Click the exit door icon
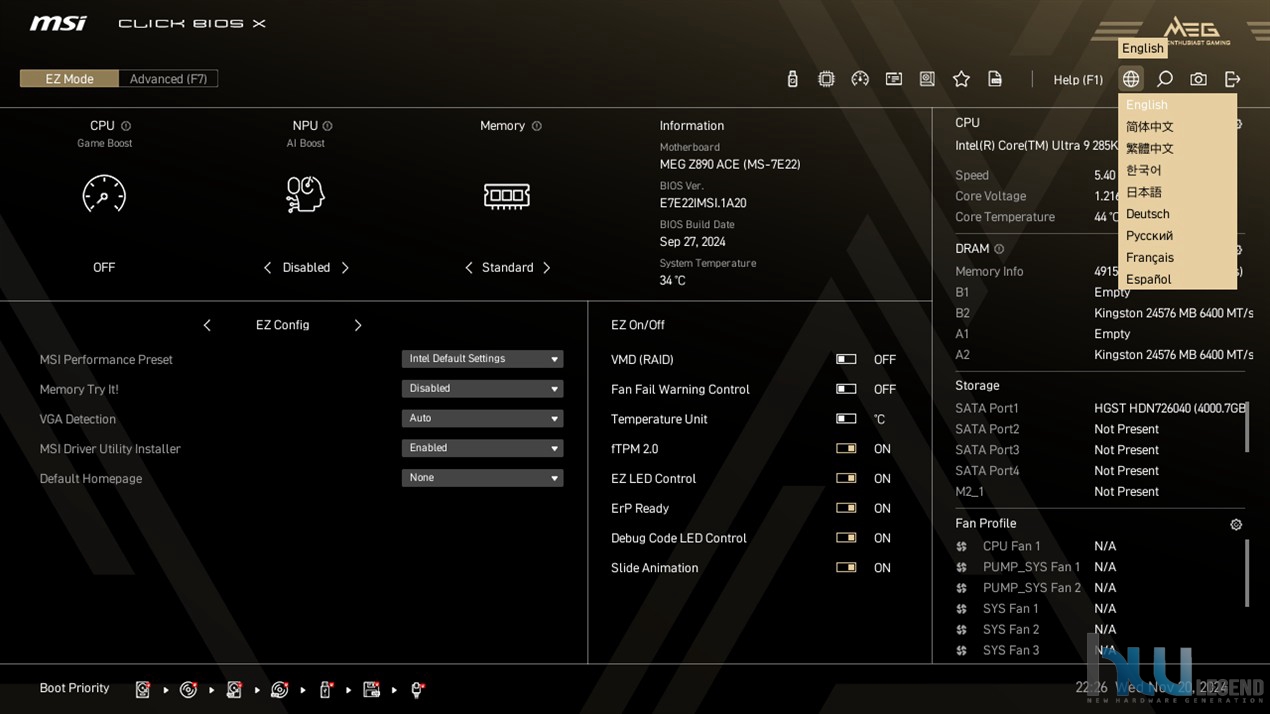Image resolution: width=1270 pixels, height=714 pixels. click(x=1232, y=79)
